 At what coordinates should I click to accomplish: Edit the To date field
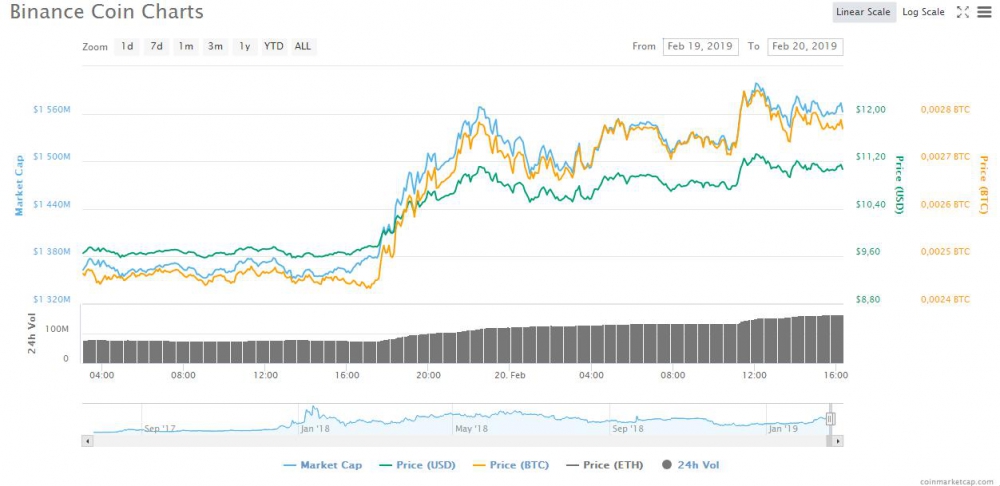pos(805,47)
